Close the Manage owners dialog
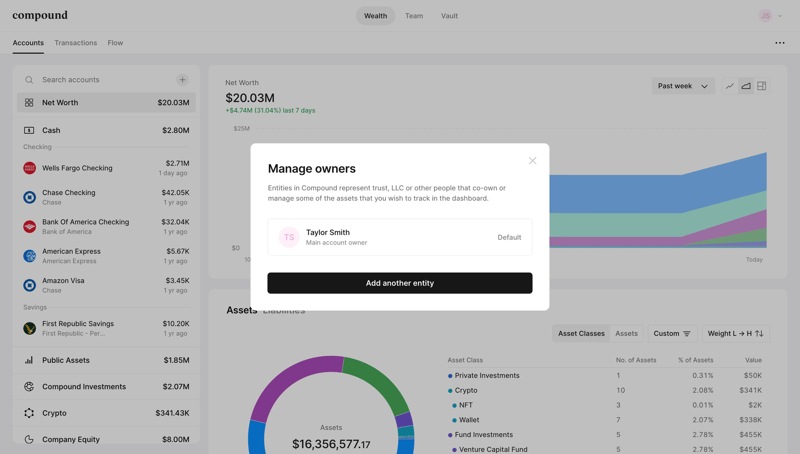800x454 pixels. tap(532, 161)
